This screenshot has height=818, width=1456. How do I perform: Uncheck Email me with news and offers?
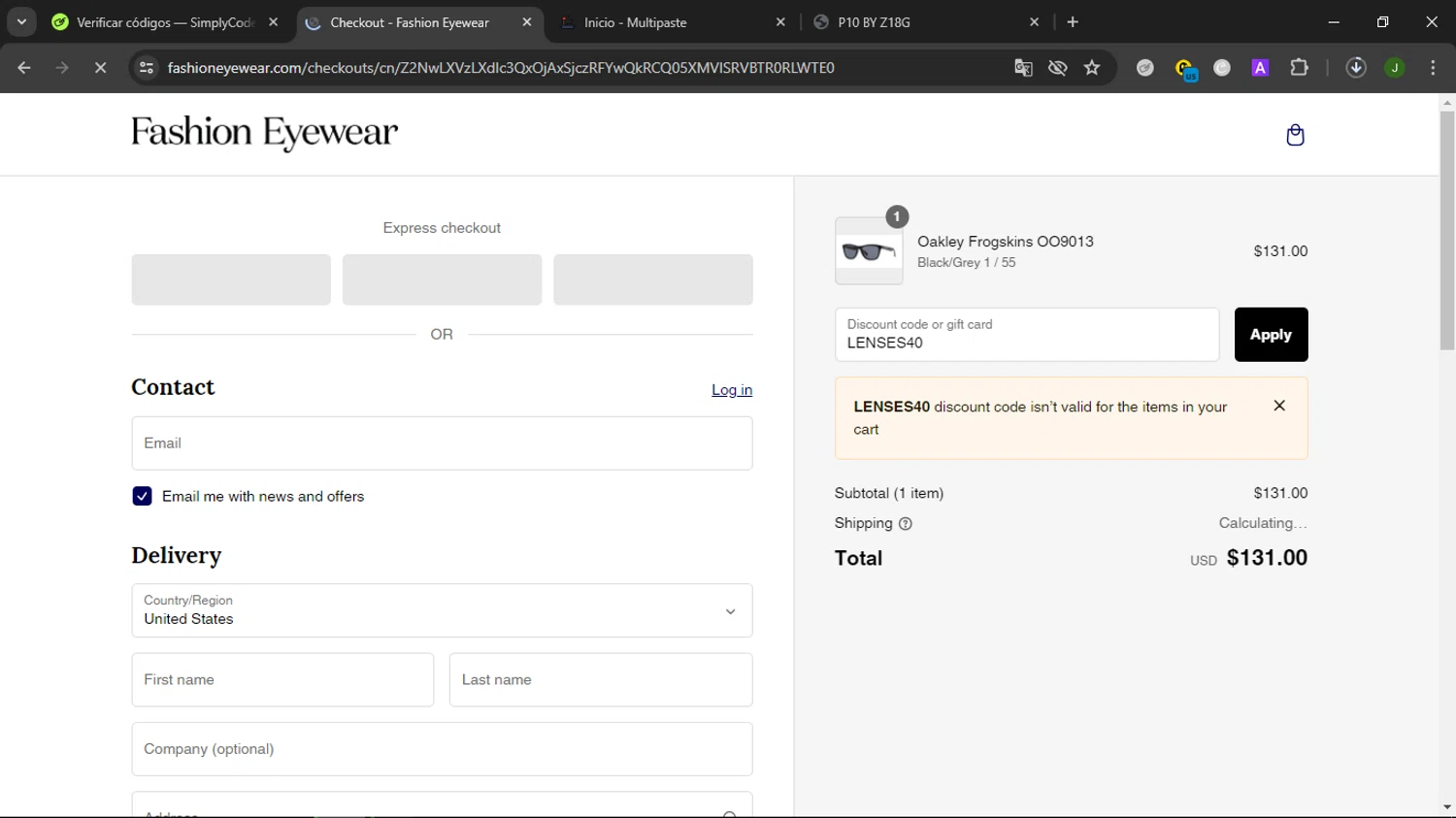(143, 496)
